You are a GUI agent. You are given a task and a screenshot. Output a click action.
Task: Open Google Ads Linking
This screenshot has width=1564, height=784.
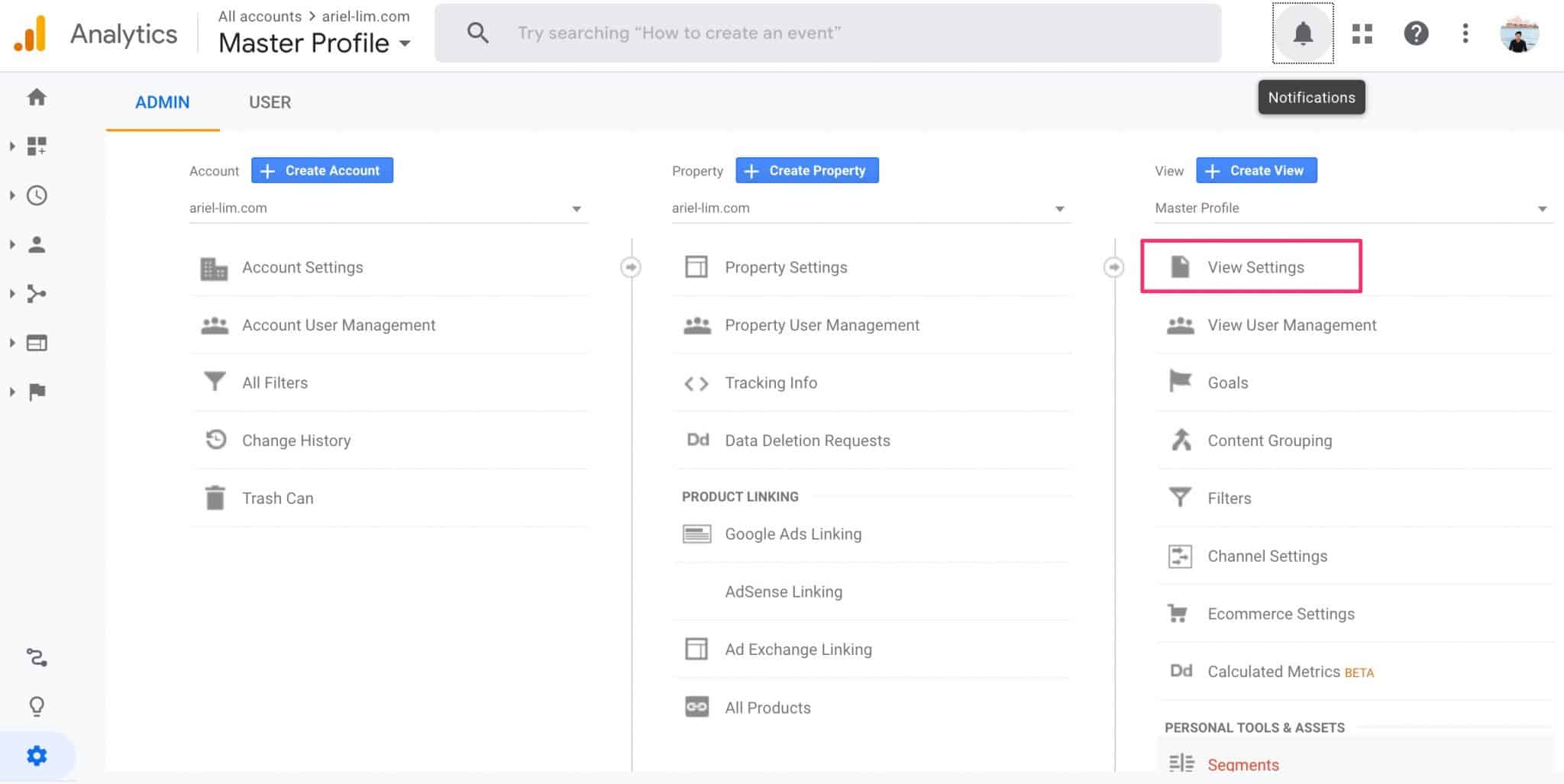pyautogui.click(x=871, y=534)
